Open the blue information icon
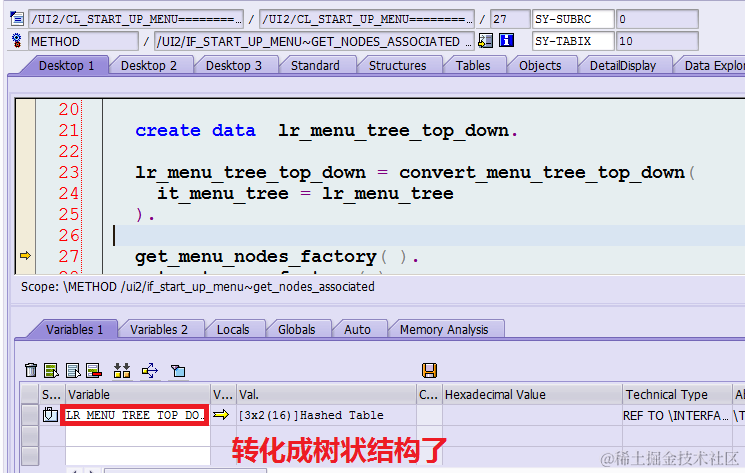The height and width of the screenshot is (473, 745). point(506,41)
